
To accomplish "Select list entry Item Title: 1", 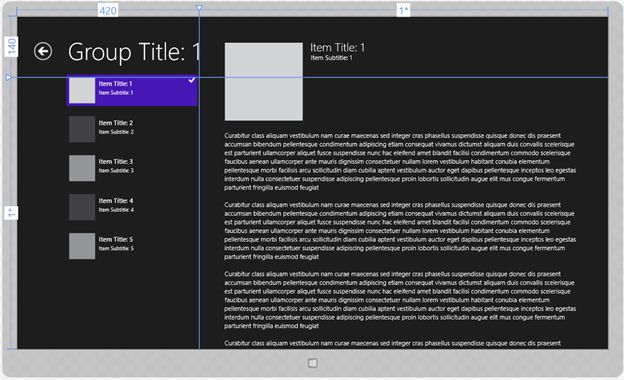I will point(132,90).
